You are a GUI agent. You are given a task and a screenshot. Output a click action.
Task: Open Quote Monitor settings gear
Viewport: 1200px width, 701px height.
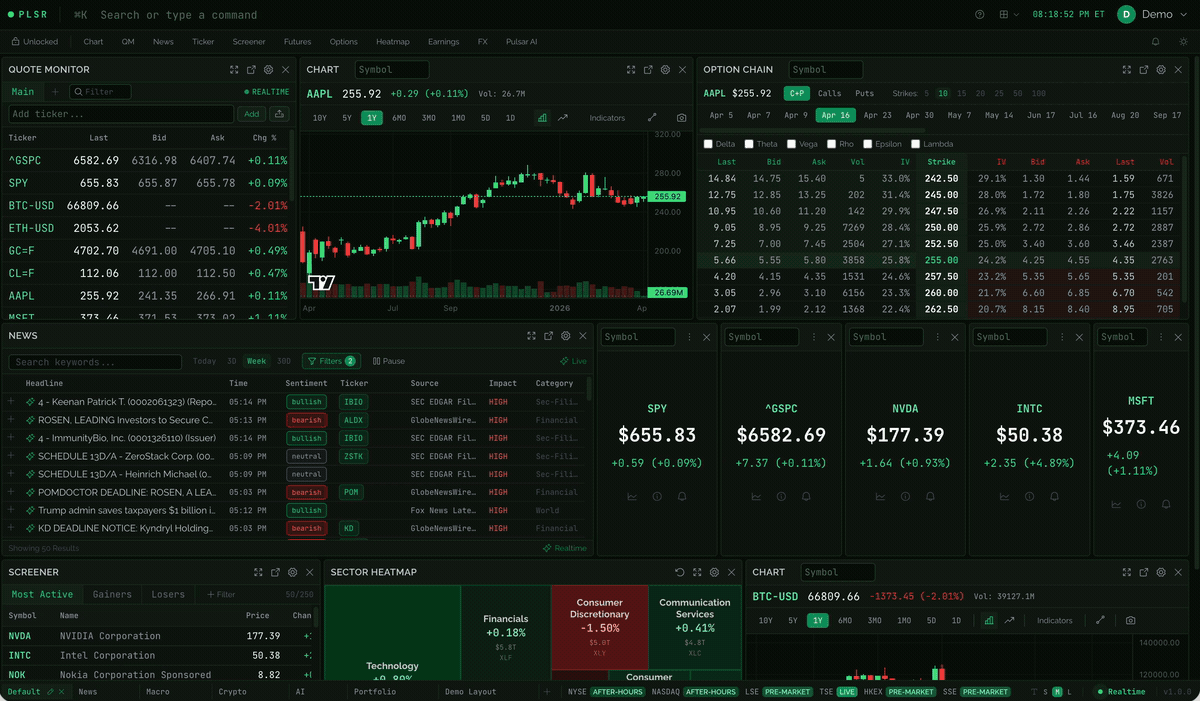pos(268,70)
